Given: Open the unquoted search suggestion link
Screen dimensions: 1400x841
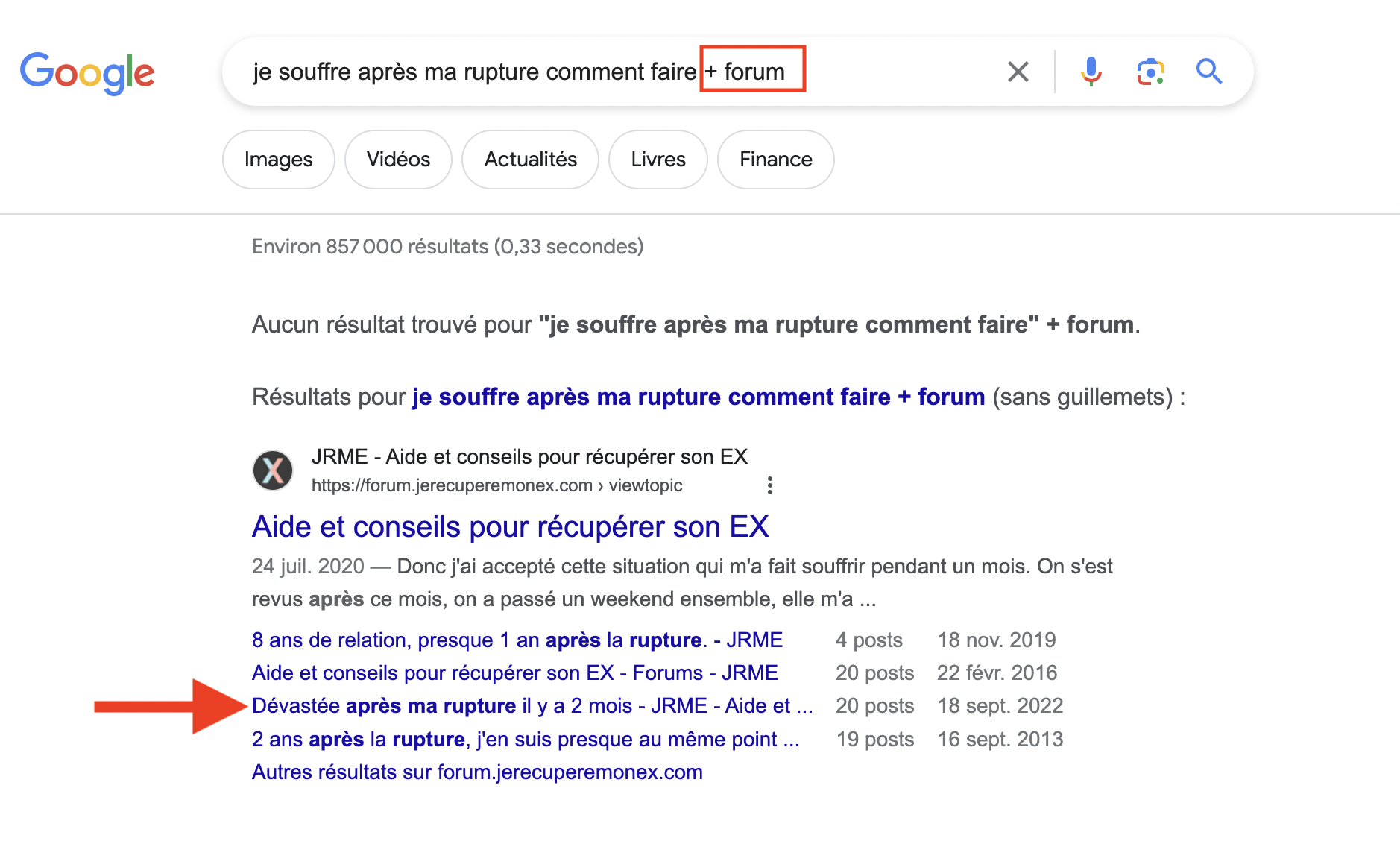Looking at the screenshot, I should [x=699, y=397].
